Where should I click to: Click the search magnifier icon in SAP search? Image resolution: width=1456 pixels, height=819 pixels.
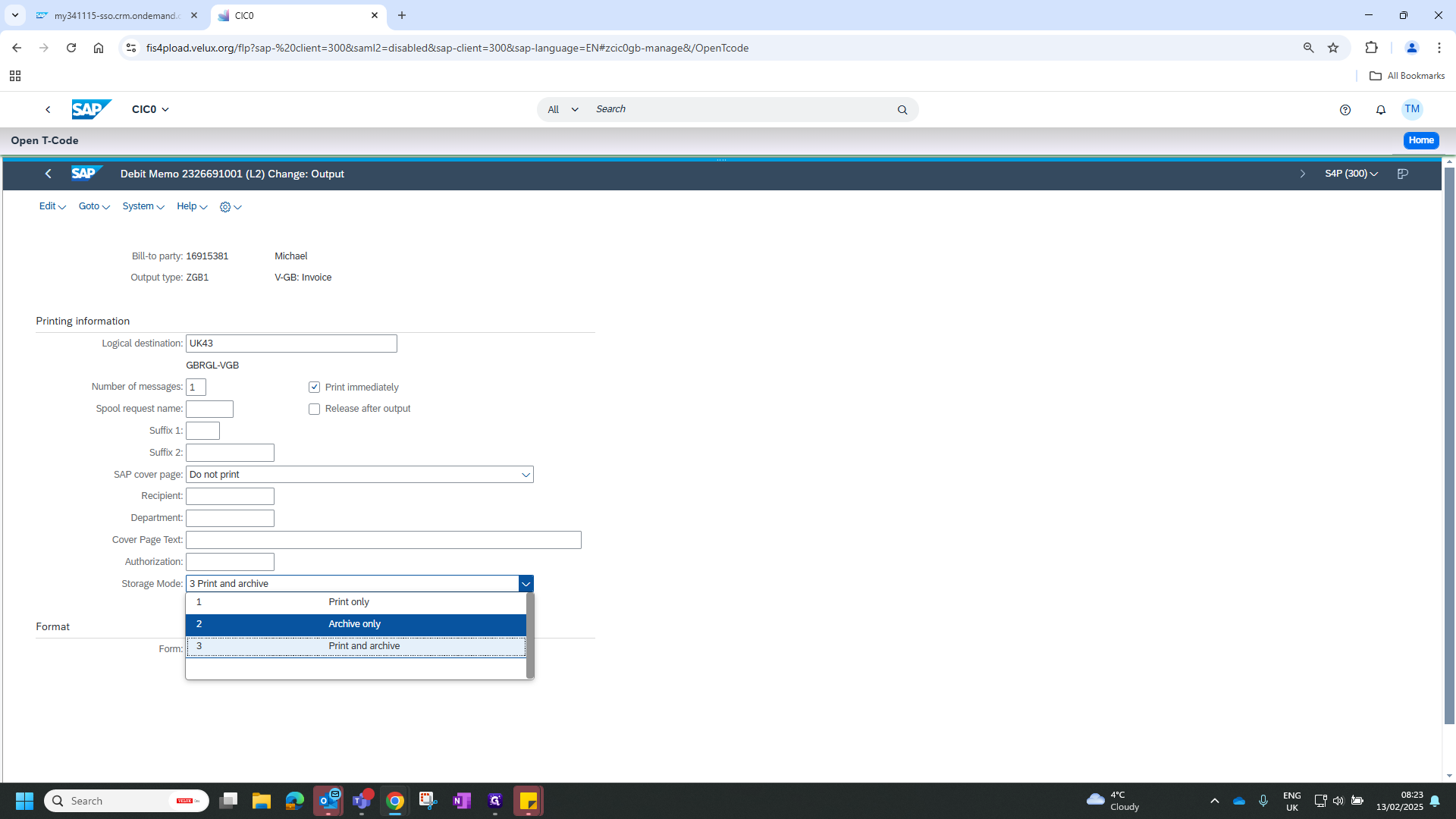(902, 110)
